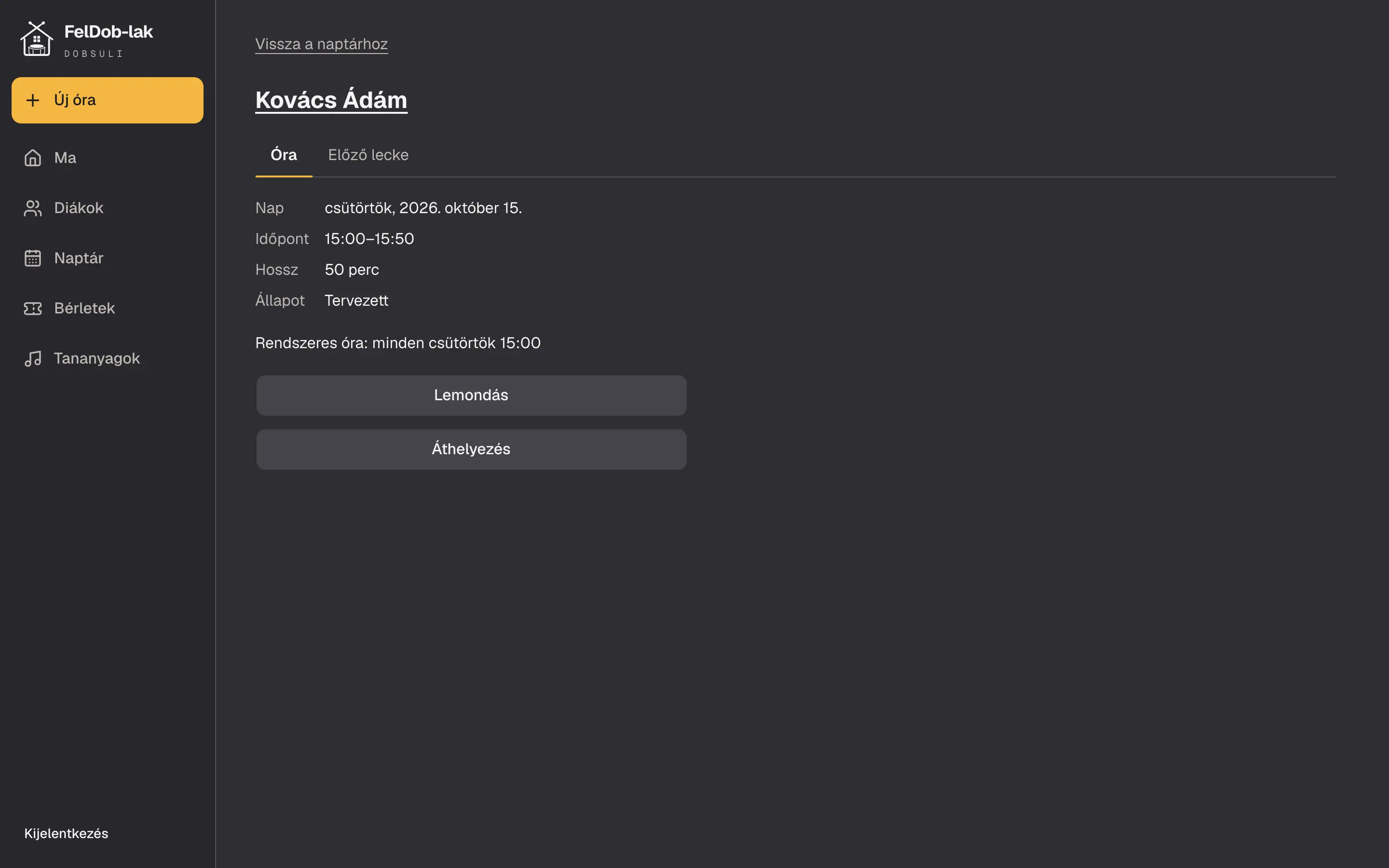Create a new lesson with Új óra
The height and width of the screenshot is (868, 1389).
pyautogui.click(x=108, y=100)
